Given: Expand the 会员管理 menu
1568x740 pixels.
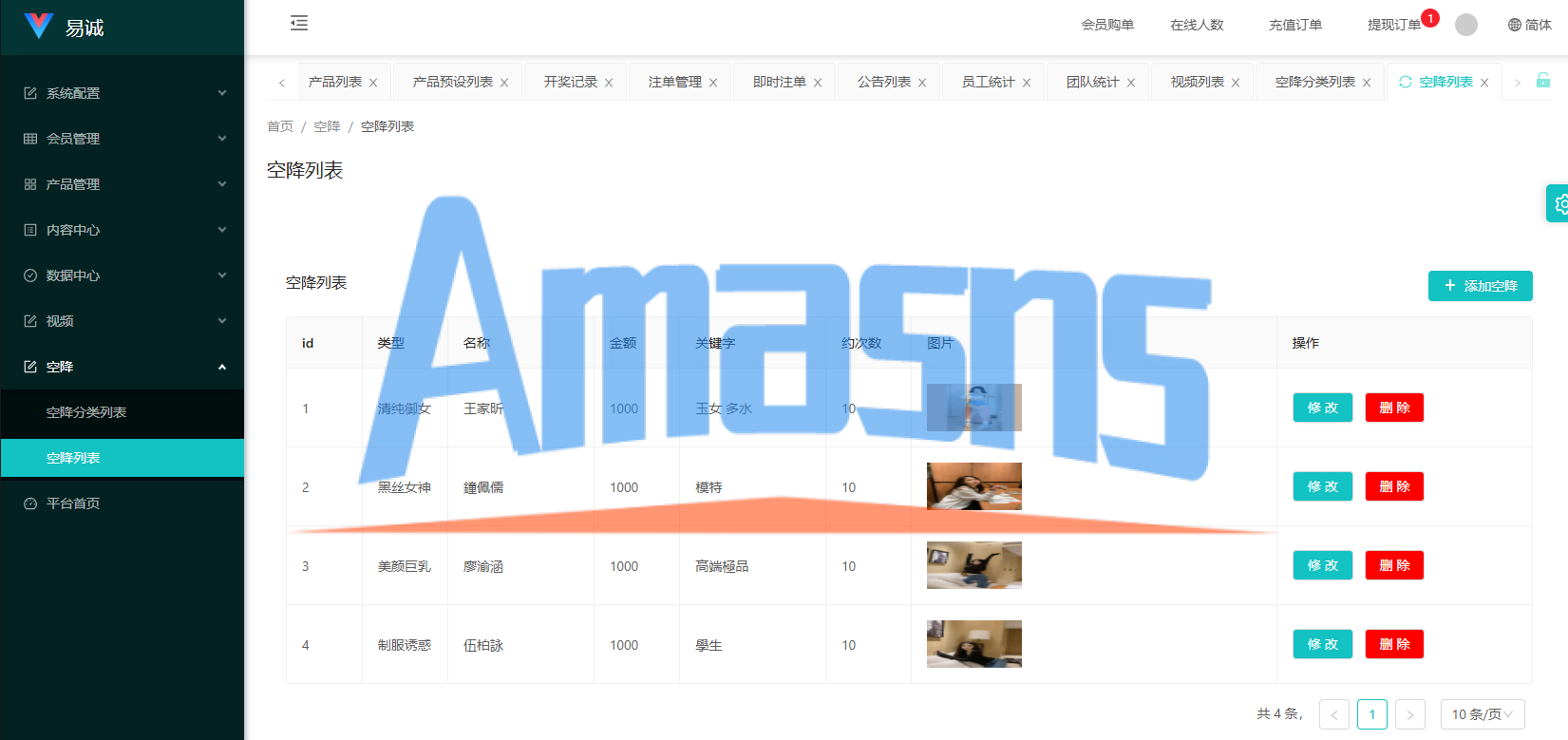Looking at the screenshot, I should pos(123,139).
